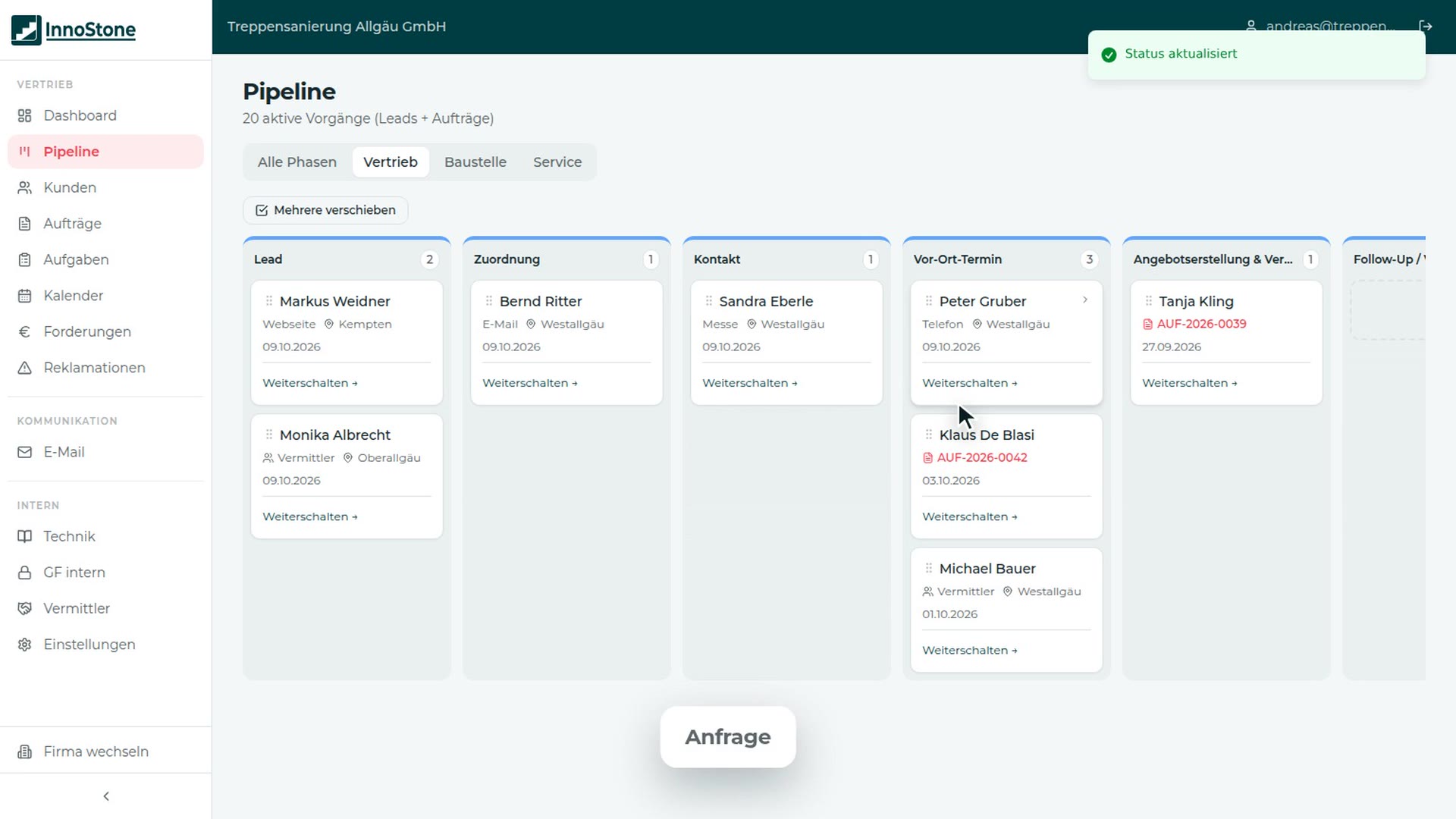
Task: Click the drag handle on Tanja Kling card
Action: click(x=1149, y=301)
